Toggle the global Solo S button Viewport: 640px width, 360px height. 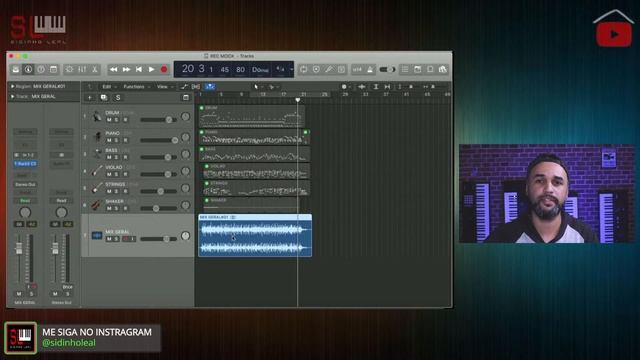tap(118, 98)
